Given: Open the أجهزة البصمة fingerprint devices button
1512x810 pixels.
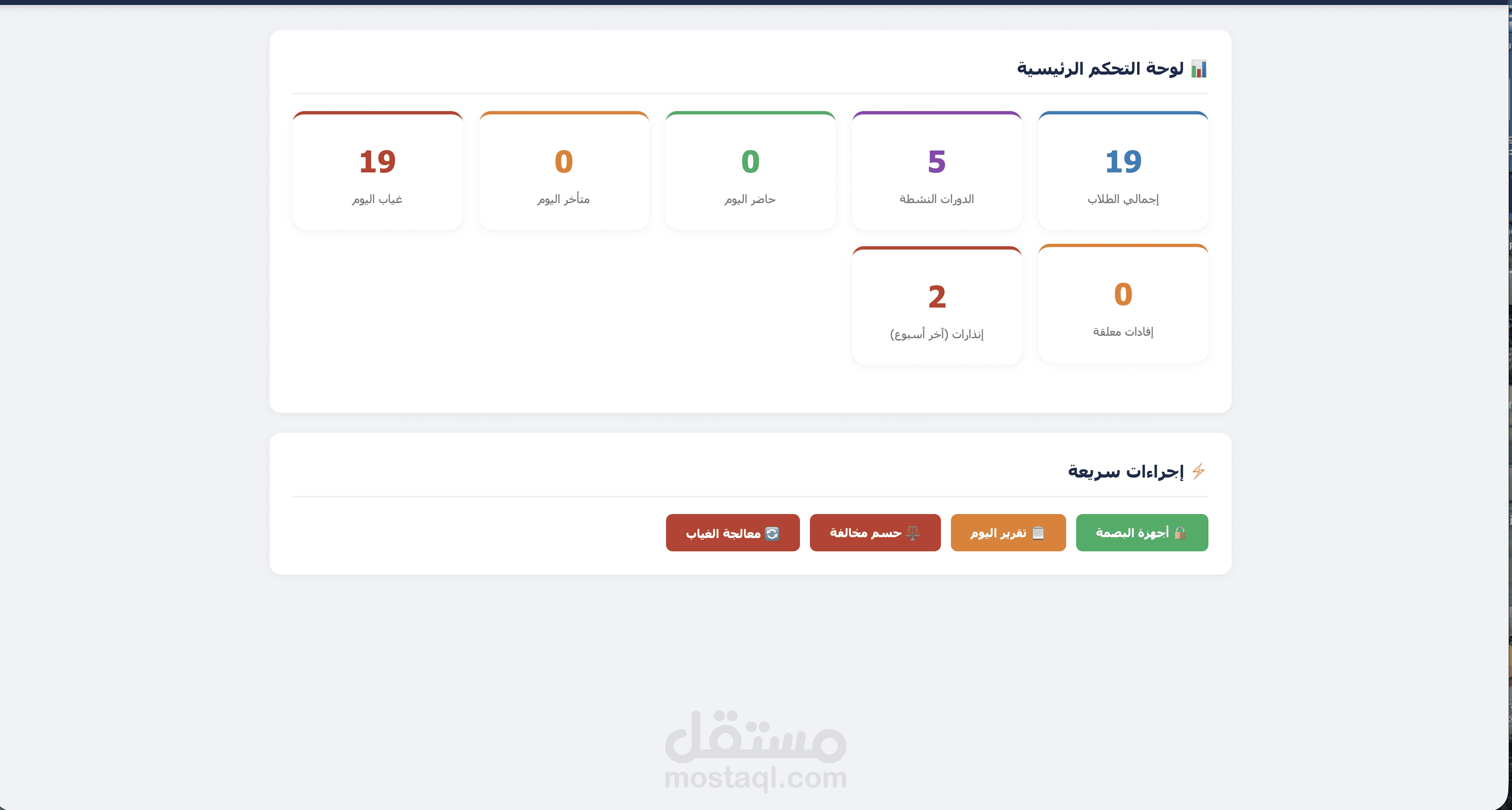Looking at the screenshot, I should click(x=1142, y=533).
